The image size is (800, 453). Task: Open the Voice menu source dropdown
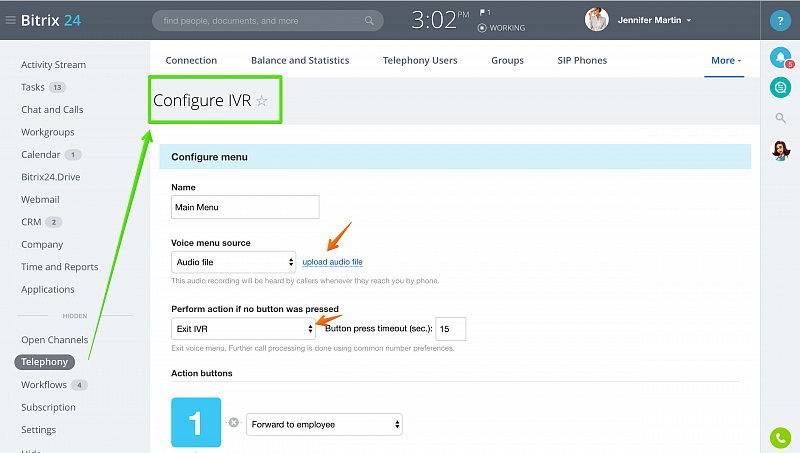point(234,262)
